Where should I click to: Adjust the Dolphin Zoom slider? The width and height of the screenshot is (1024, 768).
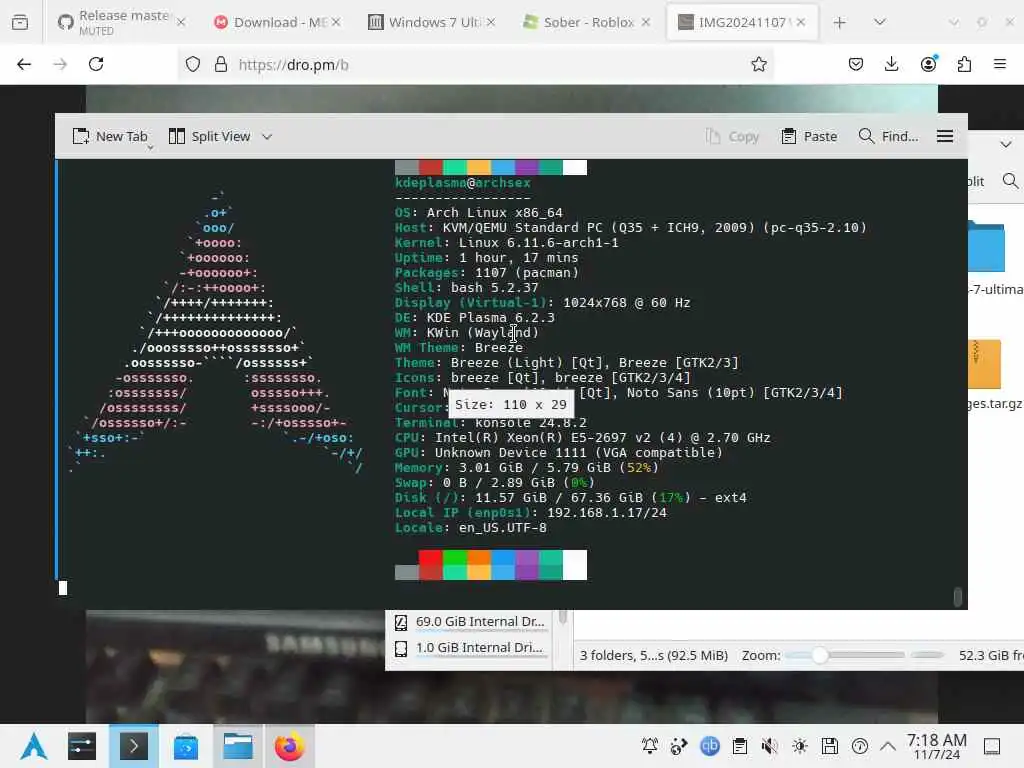(846, 655)
